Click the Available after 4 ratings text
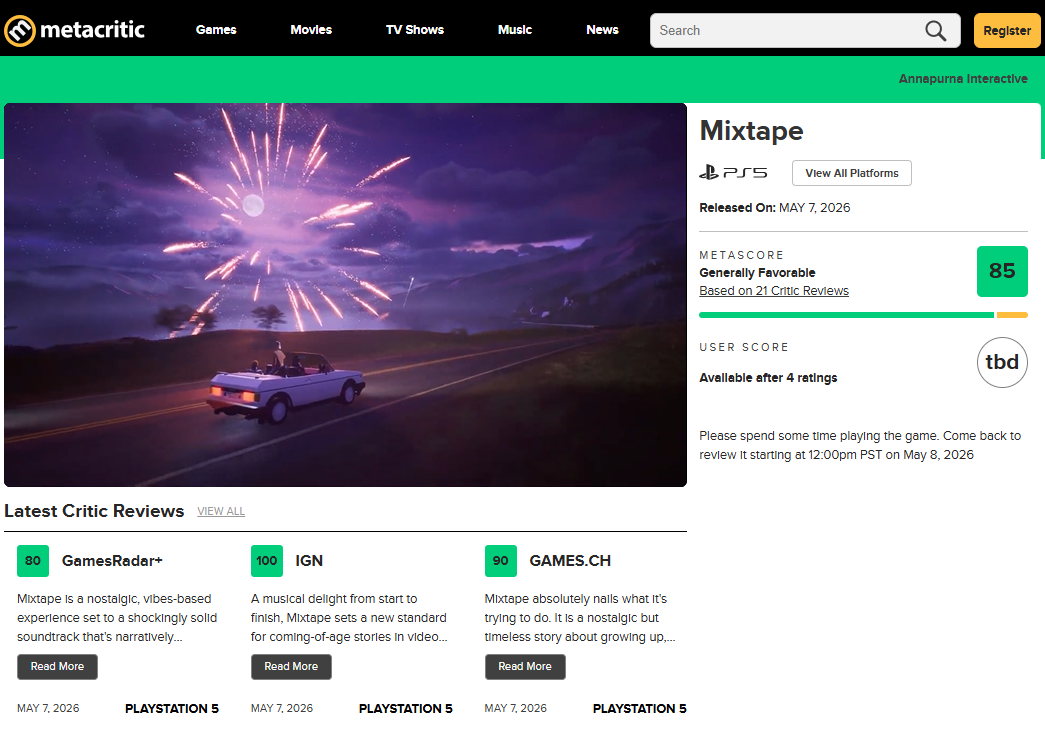This screenshot has height=753, width=1045. click(768, 378)
